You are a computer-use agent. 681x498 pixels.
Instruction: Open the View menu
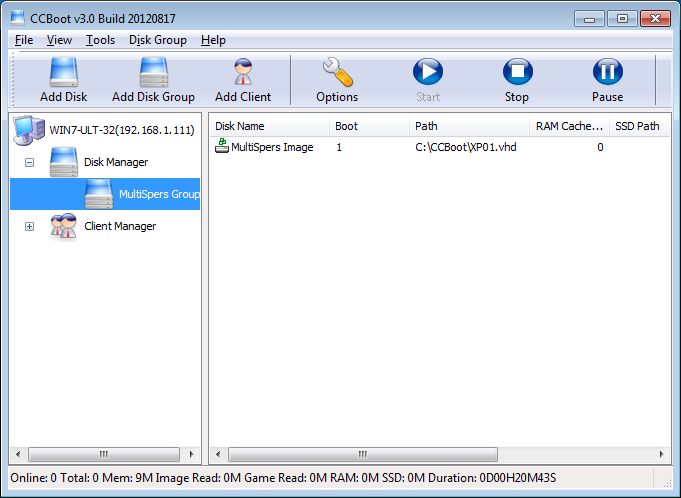pos(59,40)
